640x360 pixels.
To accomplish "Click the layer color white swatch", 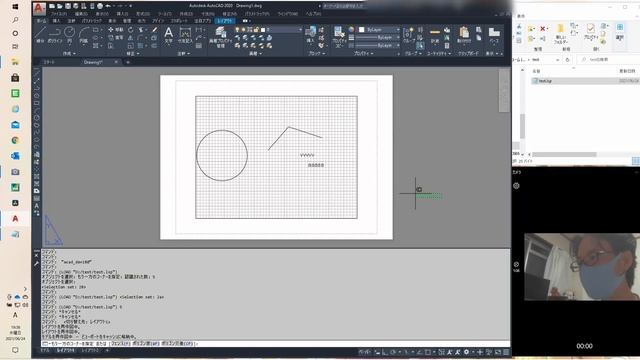I will tap(263, 30).
